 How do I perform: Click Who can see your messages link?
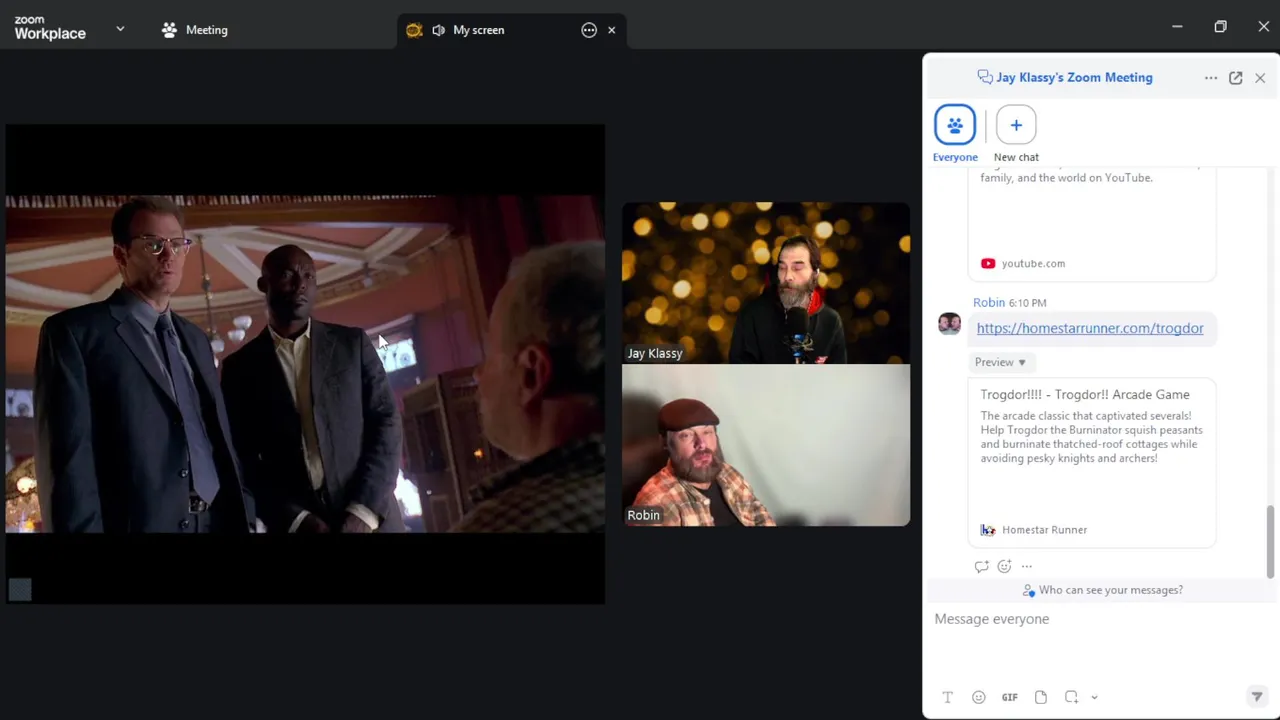[1102, 590]
